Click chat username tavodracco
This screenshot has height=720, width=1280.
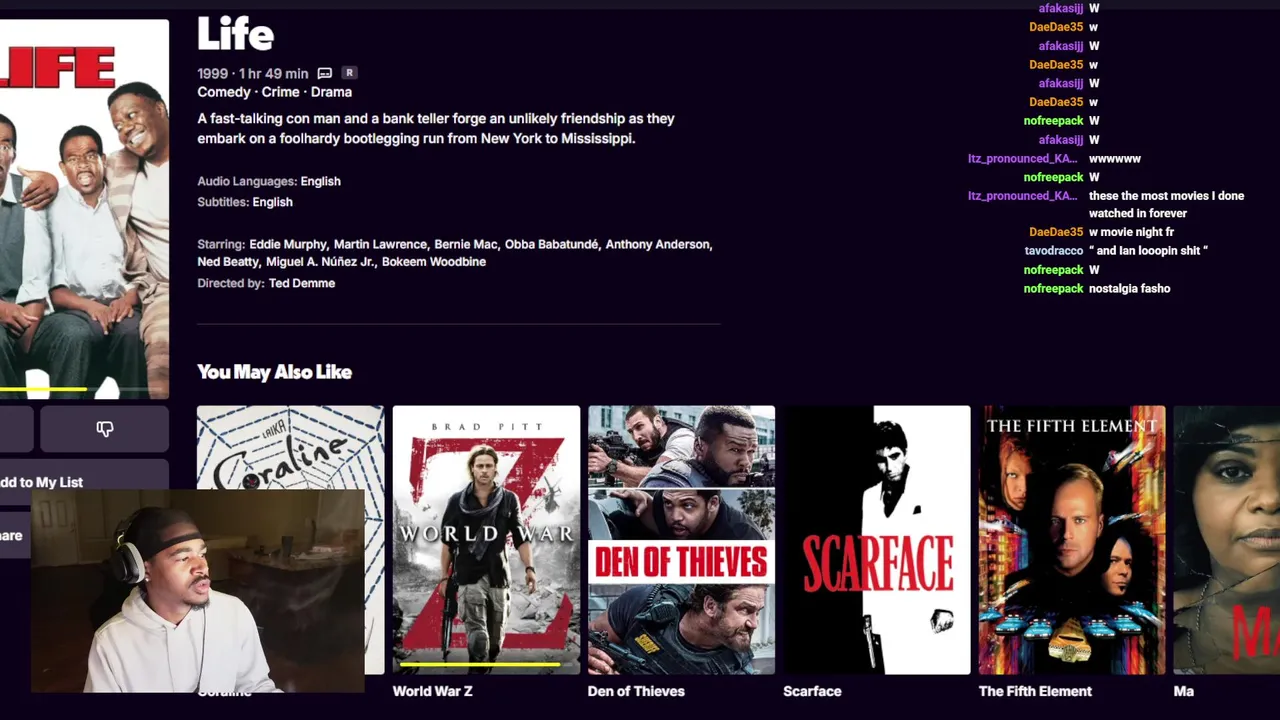(x=1054, y=251)
